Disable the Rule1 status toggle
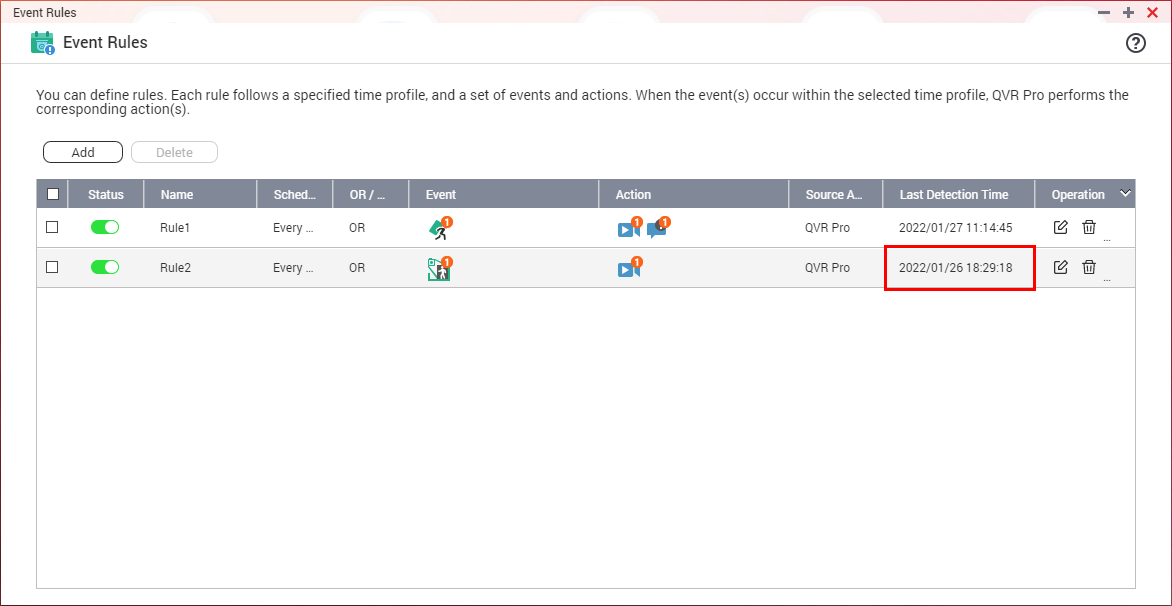Image resolution: width=1172 pixels, height=606 pixels. coord(105,227)
